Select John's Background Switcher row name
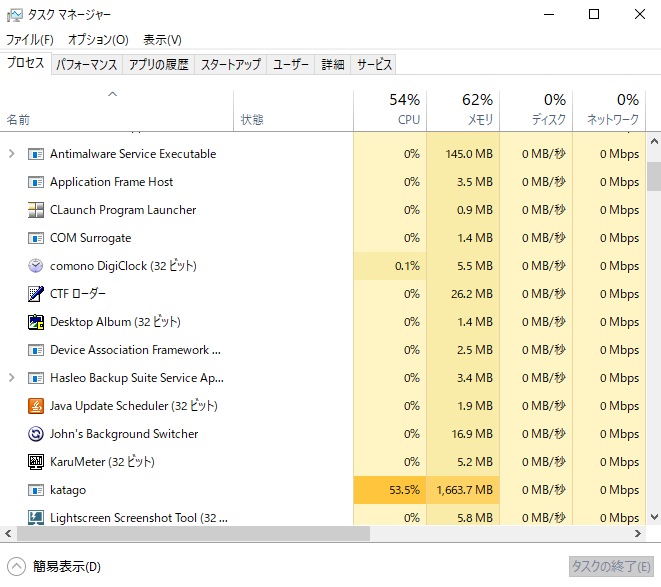The image size is (661, 587). (124, 434)
